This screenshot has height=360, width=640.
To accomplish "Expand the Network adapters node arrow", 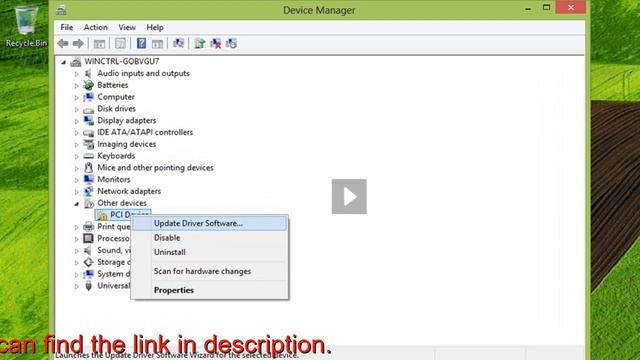I will 76,192.
